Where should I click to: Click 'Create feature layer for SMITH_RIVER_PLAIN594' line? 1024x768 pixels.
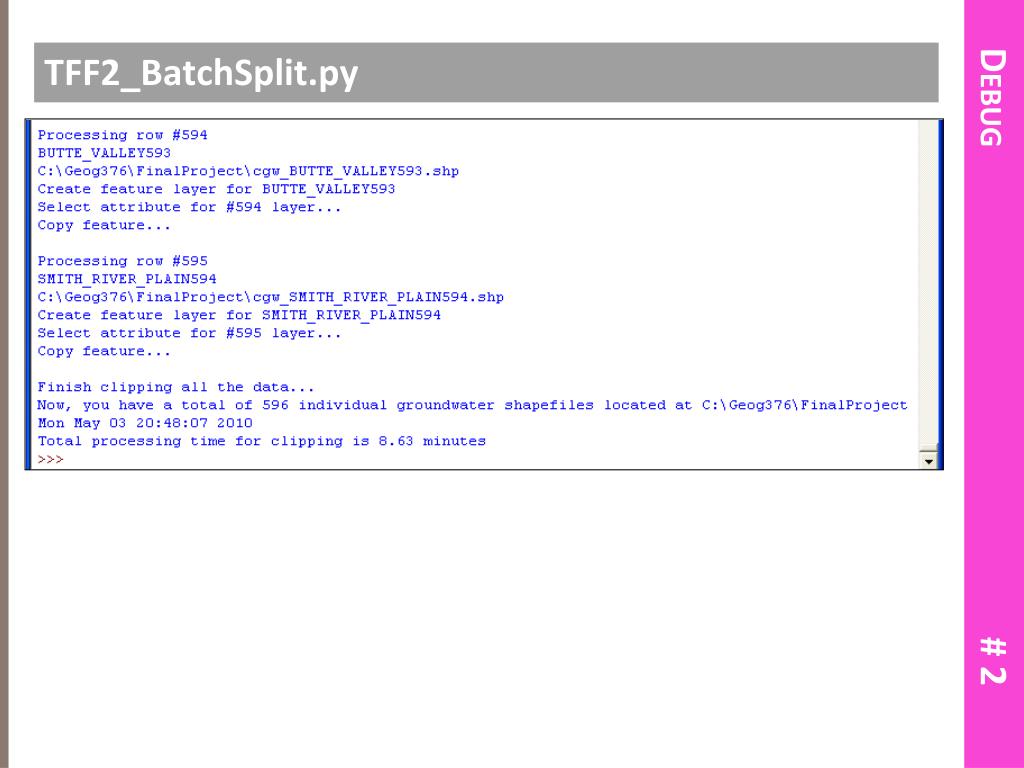coord(239,315)
